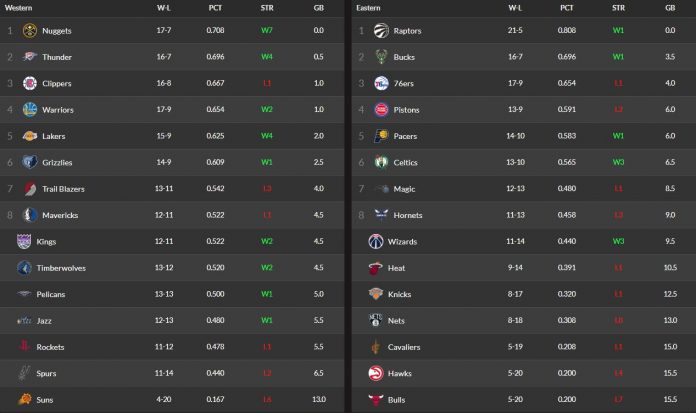Click the Lakers team logo
696x413 pixels.
(x=29, y=136)
